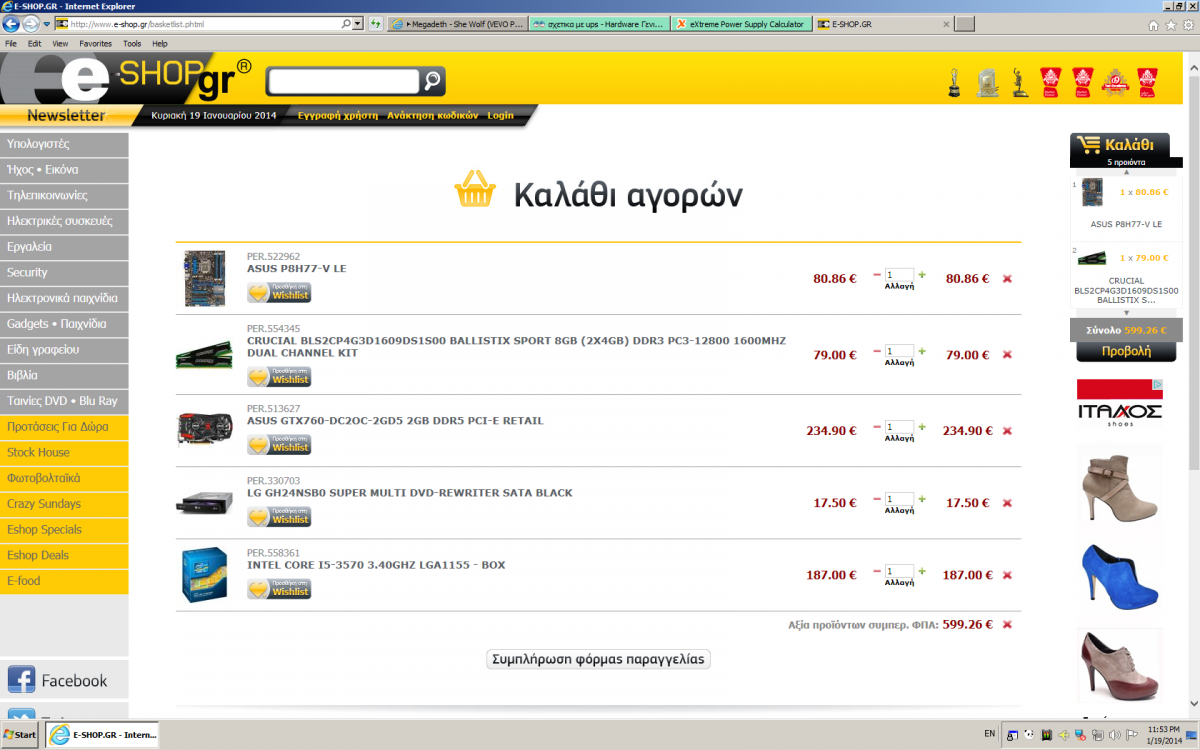This screenshot has height=750, width=1200.
Task: Decrease quantity of ASUS GTX760
Action: point(877,427)
